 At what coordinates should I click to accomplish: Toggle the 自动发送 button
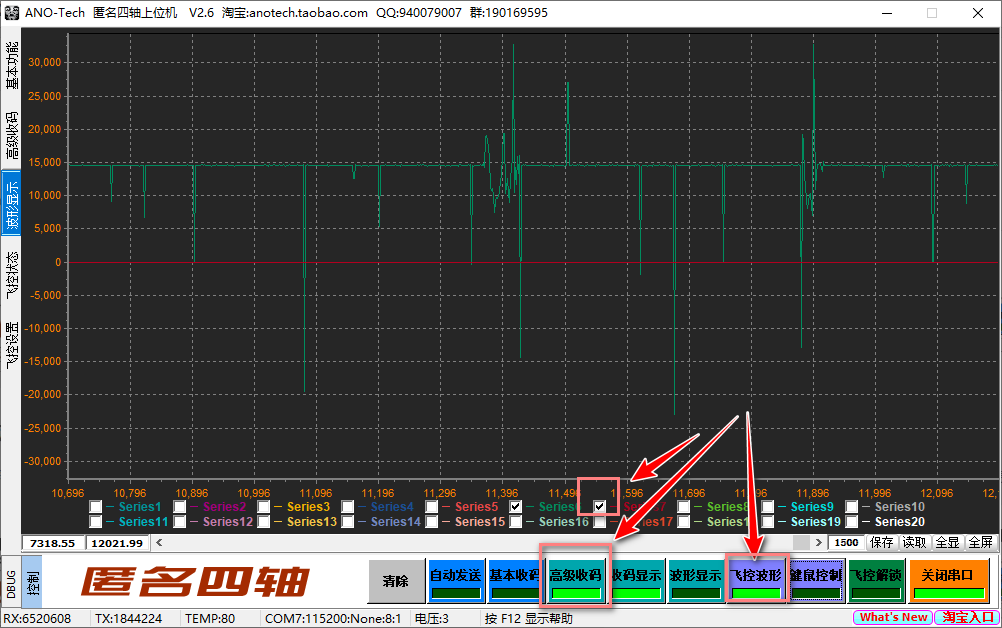click(x=456, y=581)
